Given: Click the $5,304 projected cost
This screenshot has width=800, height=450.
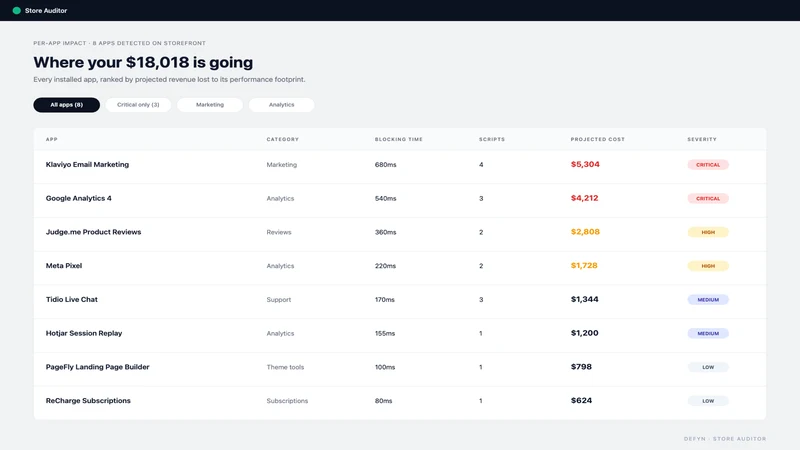Looking at the screenshot, I should (585, 164).
